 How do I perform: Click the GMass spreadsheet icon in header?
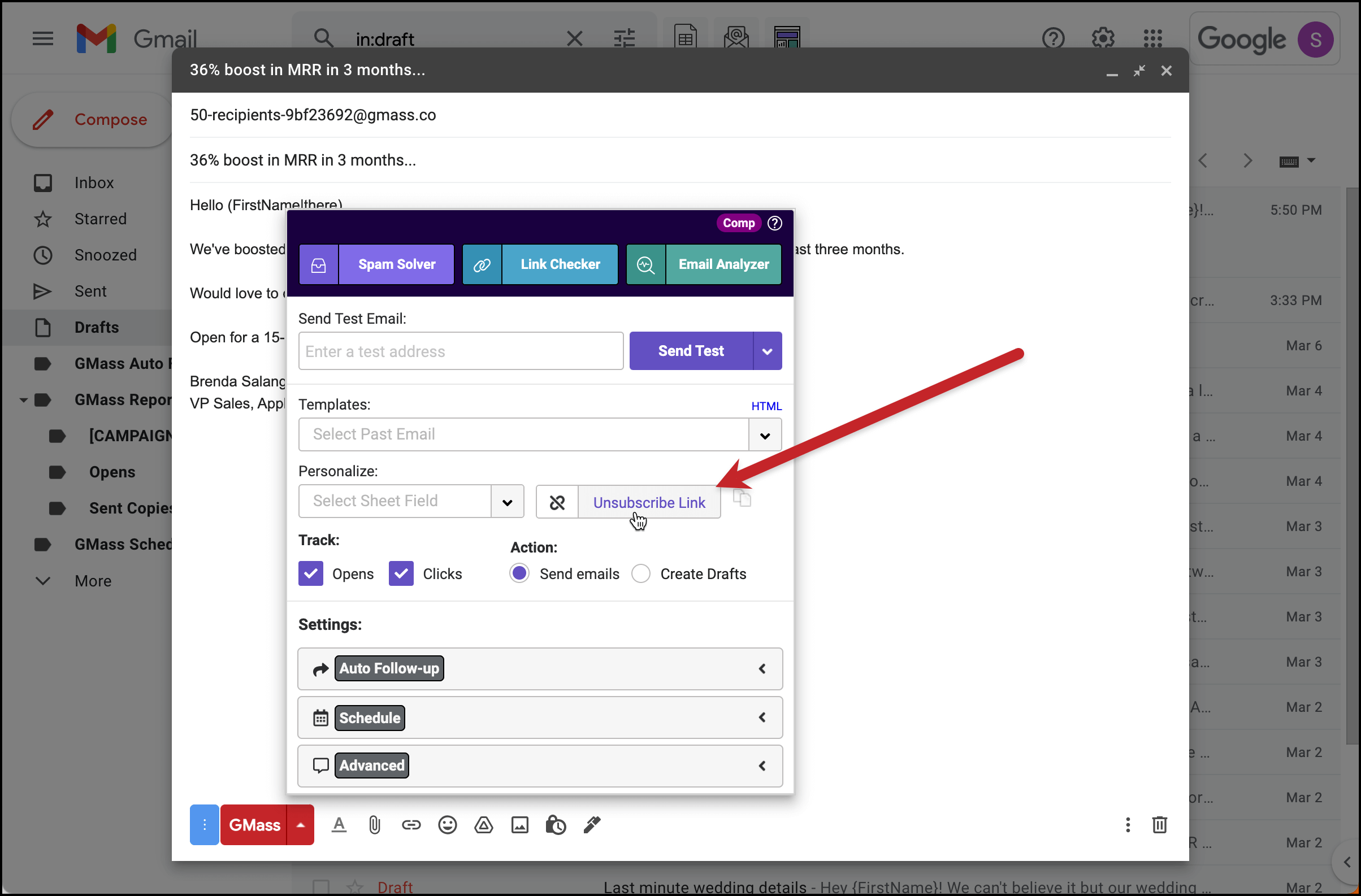click(685, 38)
